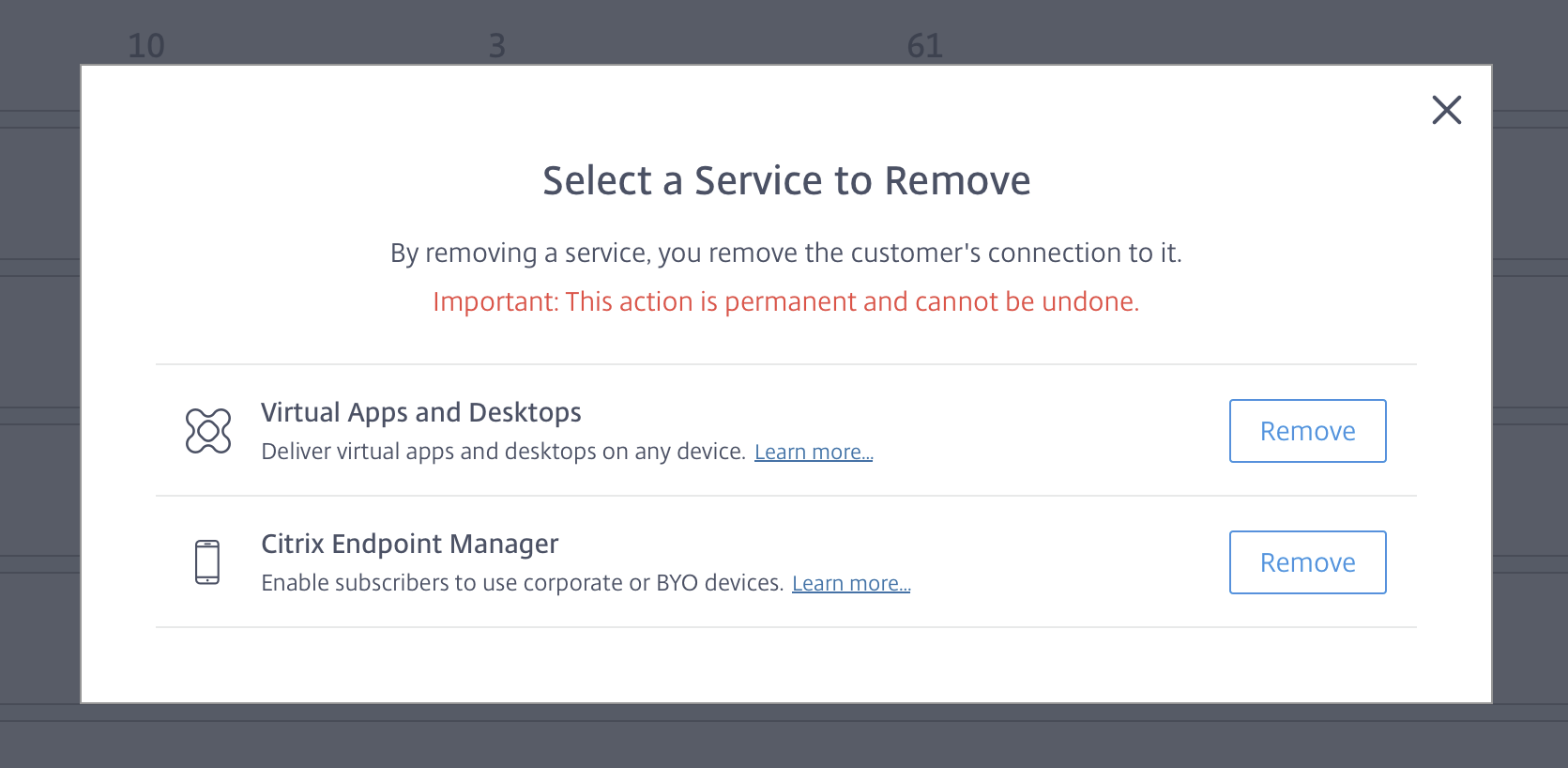Screen dimensions: 1568x768
Task: Click the number 3 behind the dialog
Action: [497, 45]
